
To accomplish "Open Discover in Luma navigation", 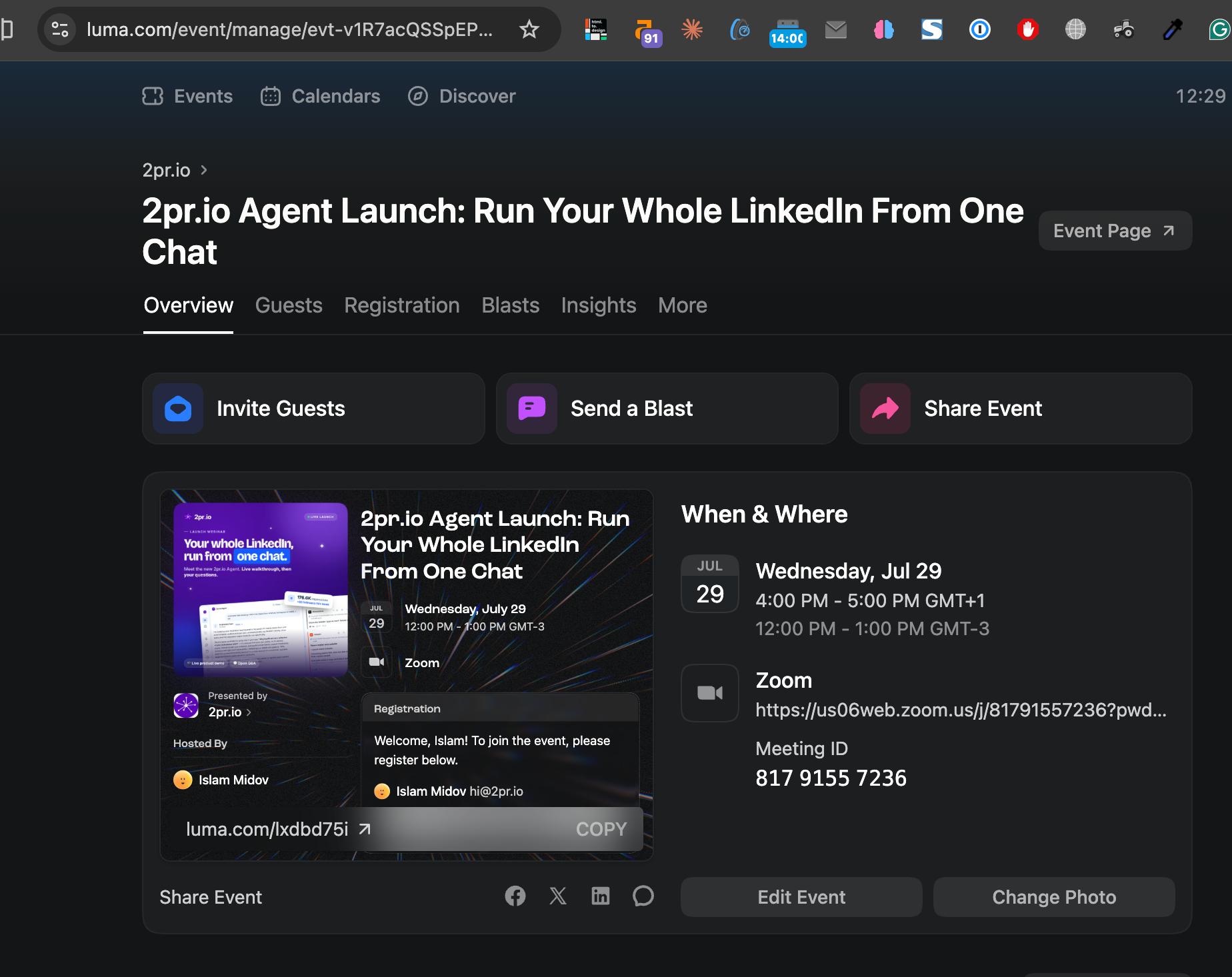I will pyautogui.click(x=461, y=96).
